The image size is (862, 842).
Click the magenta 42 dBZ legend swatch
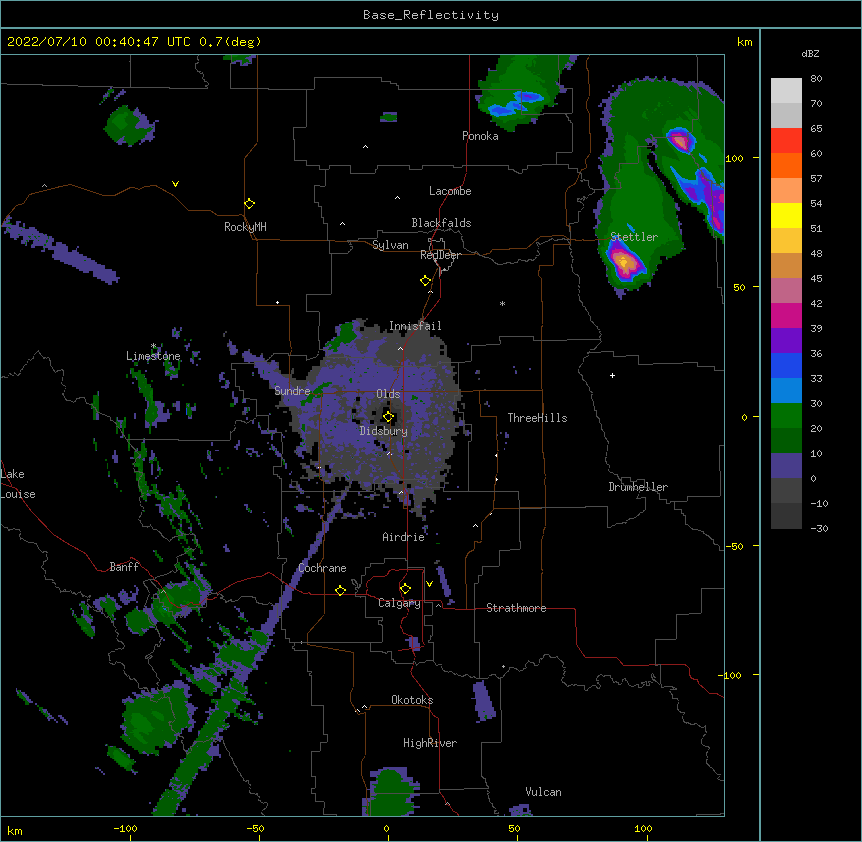tap(786, 315)
